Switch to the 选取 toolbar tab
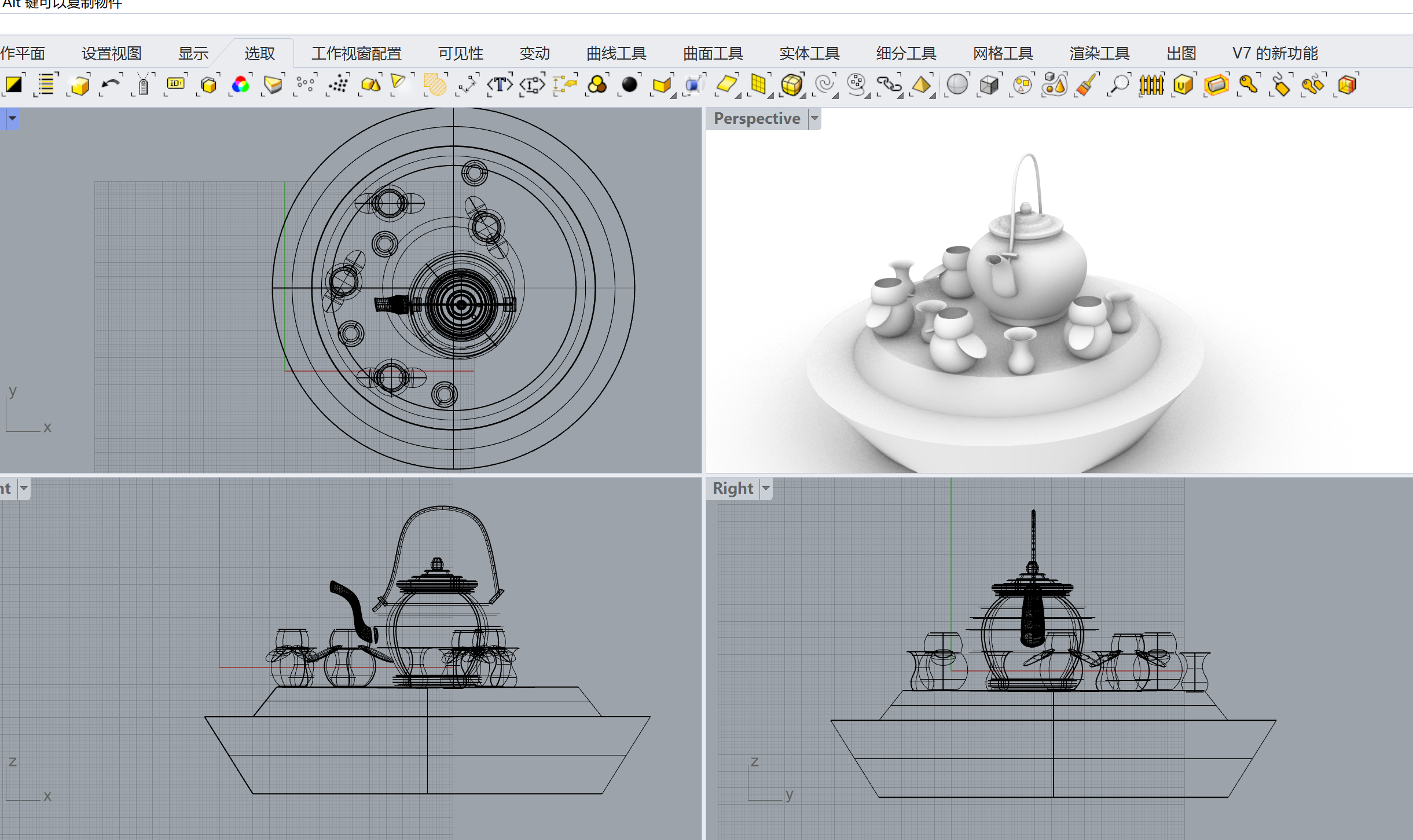Viewport: 1413px width, 840px height. coord(259,53)
